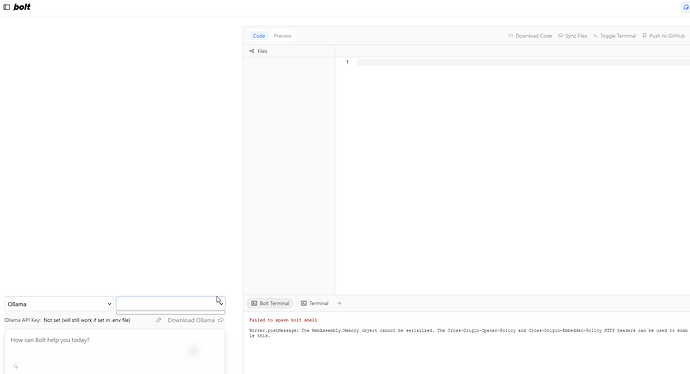Switch to the Preview tab

(x=283, y=36)
